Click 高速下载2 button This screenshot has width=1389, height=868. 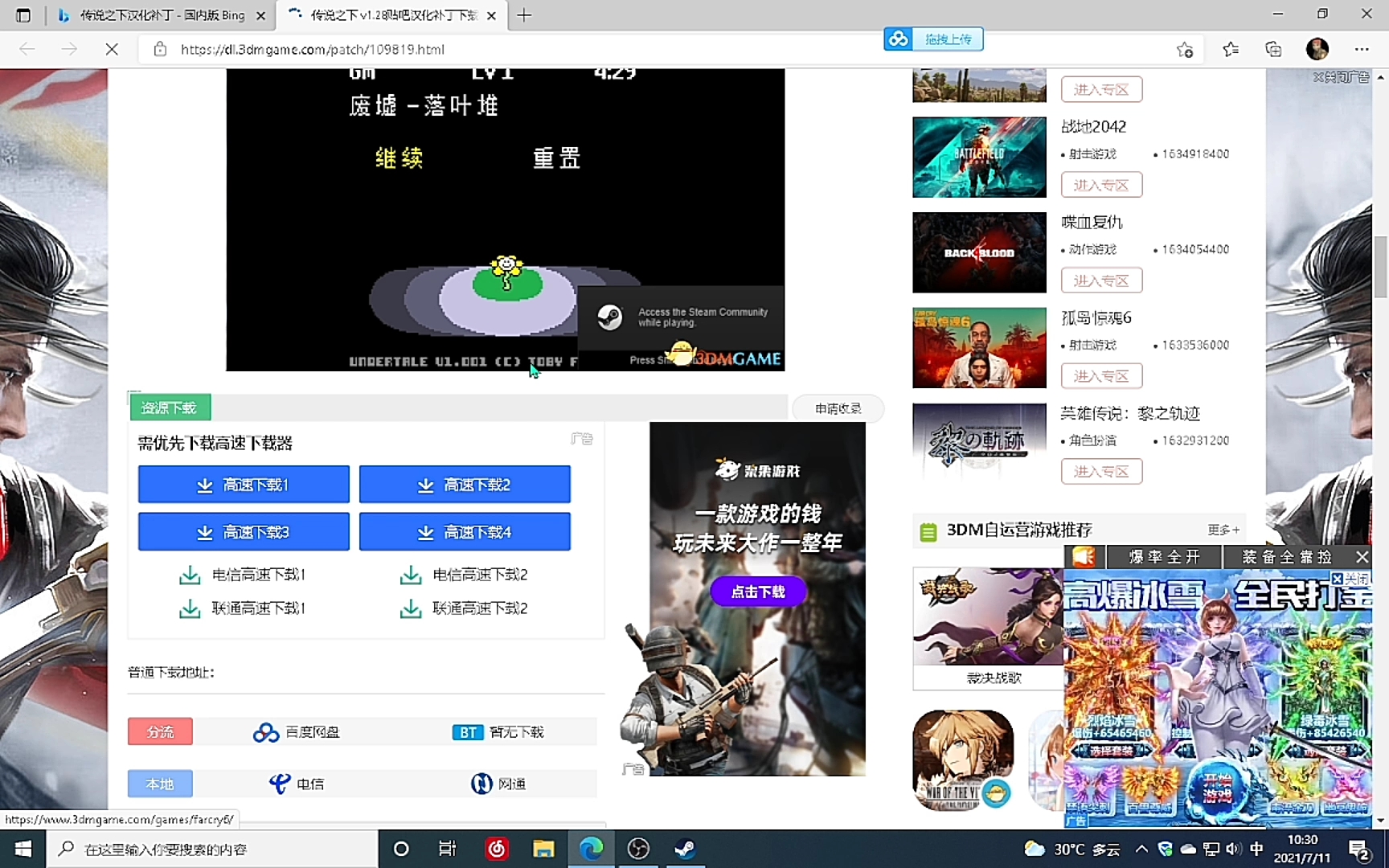[465, 485]
